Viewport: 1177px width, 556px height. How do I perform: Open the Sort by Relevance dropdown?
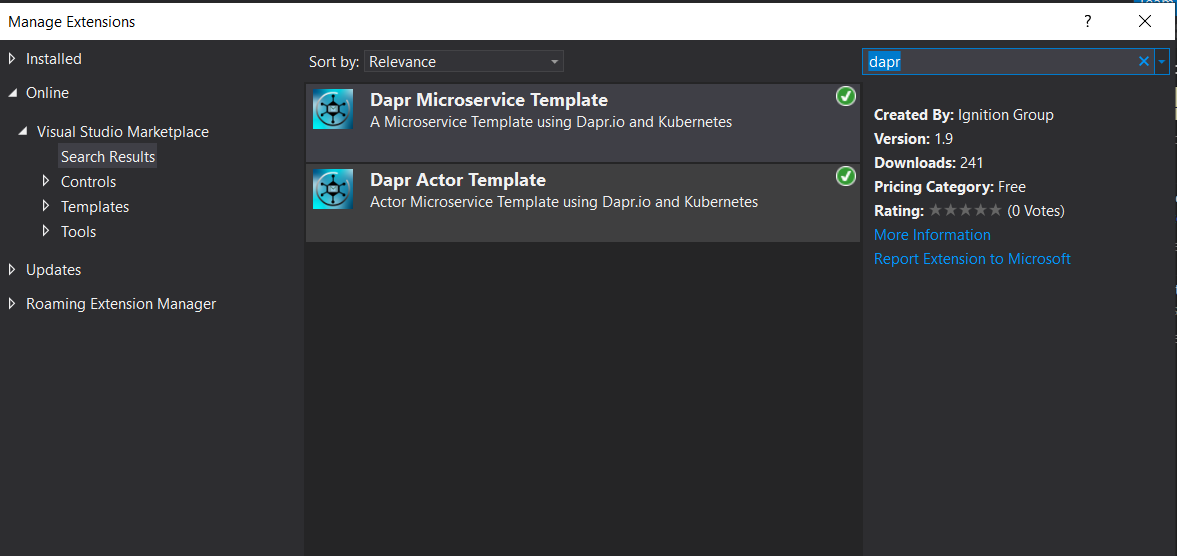click(x=464, y=62)
